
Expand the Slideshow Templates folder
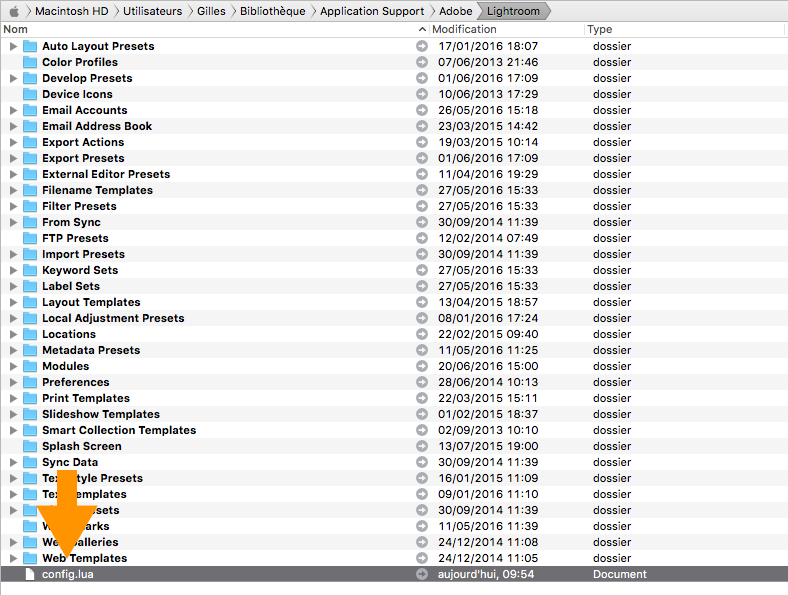tap(13, 414)
